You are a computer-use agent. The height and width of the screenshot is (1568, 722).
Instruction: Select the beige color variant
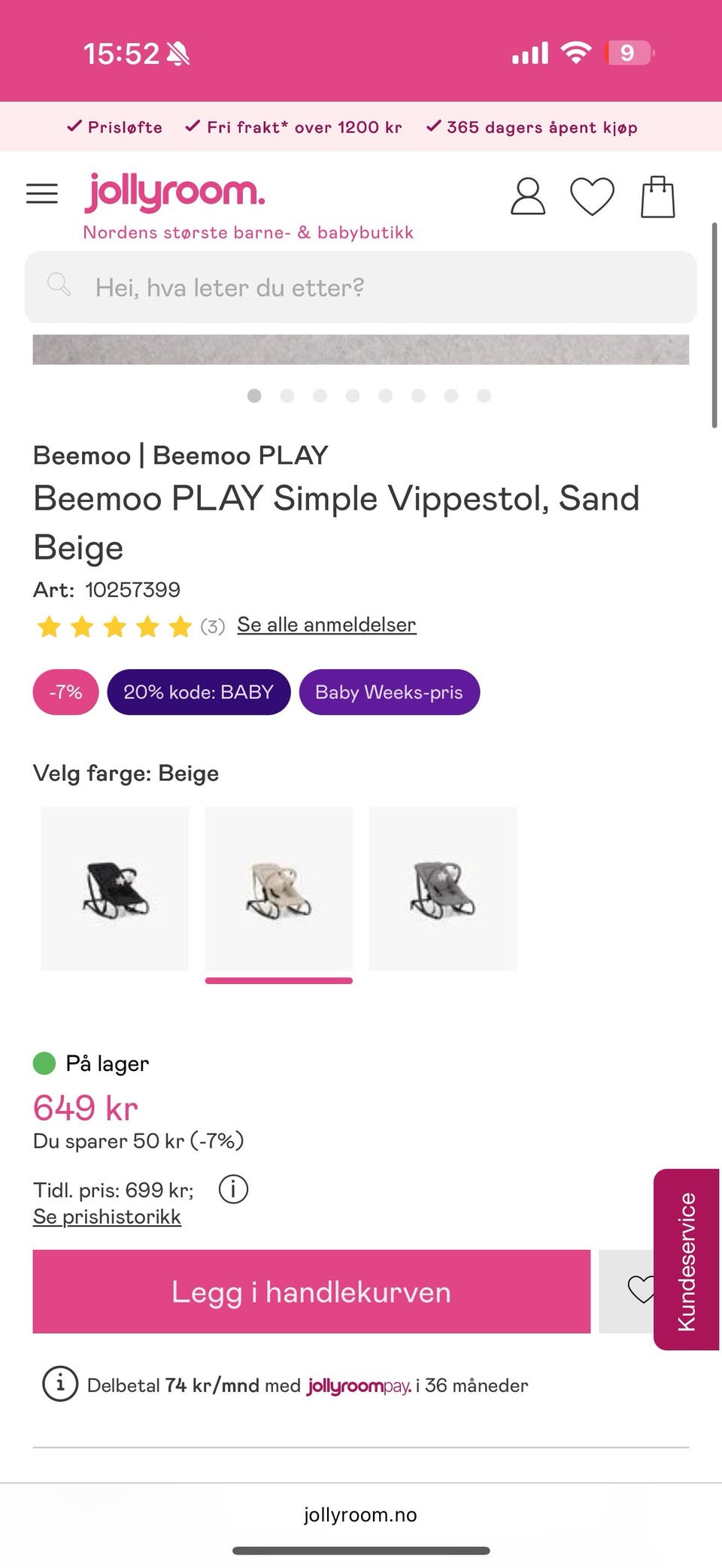(278, 888)
